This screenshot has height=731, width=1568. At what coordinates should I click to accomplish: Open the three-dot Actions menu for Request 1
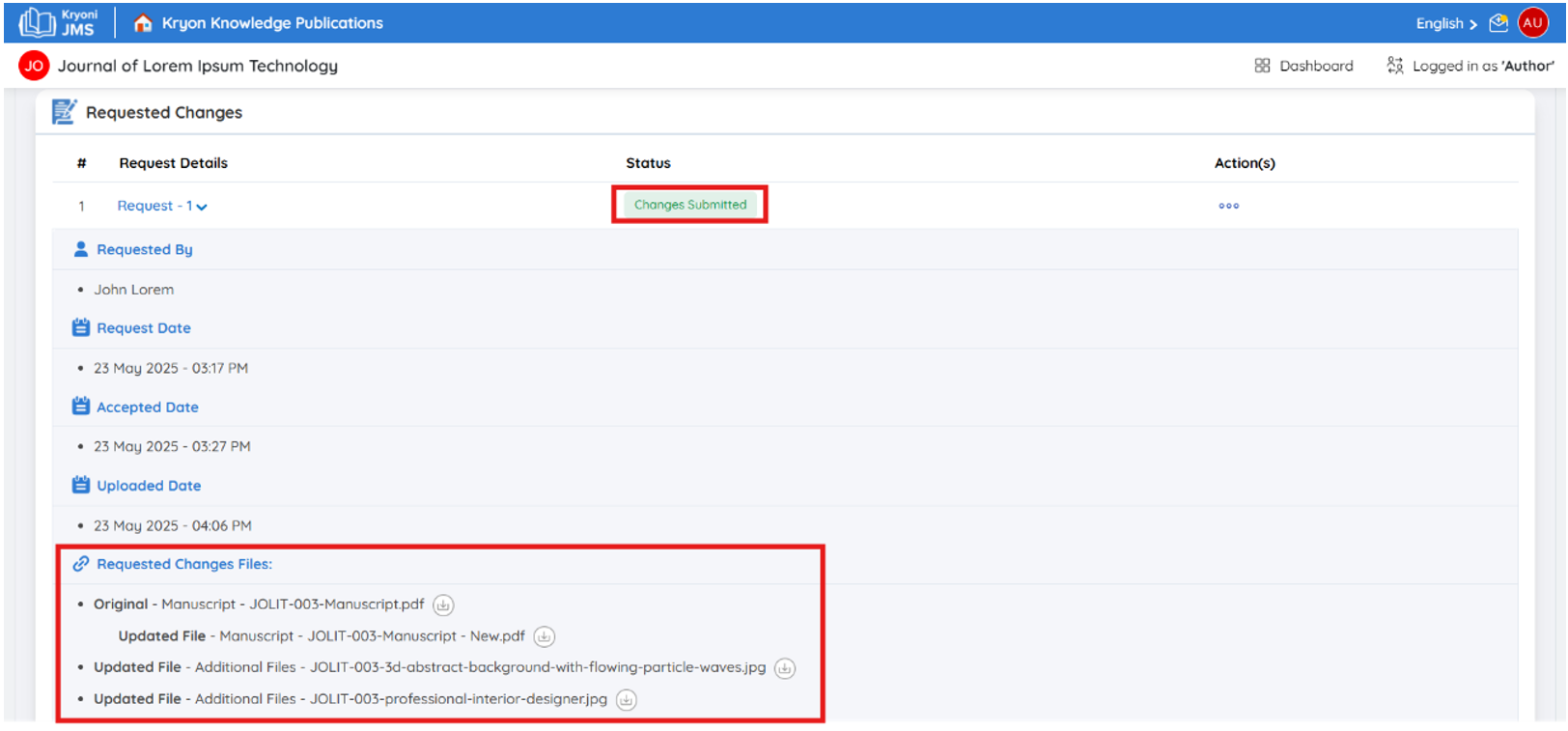point(1228,206)
